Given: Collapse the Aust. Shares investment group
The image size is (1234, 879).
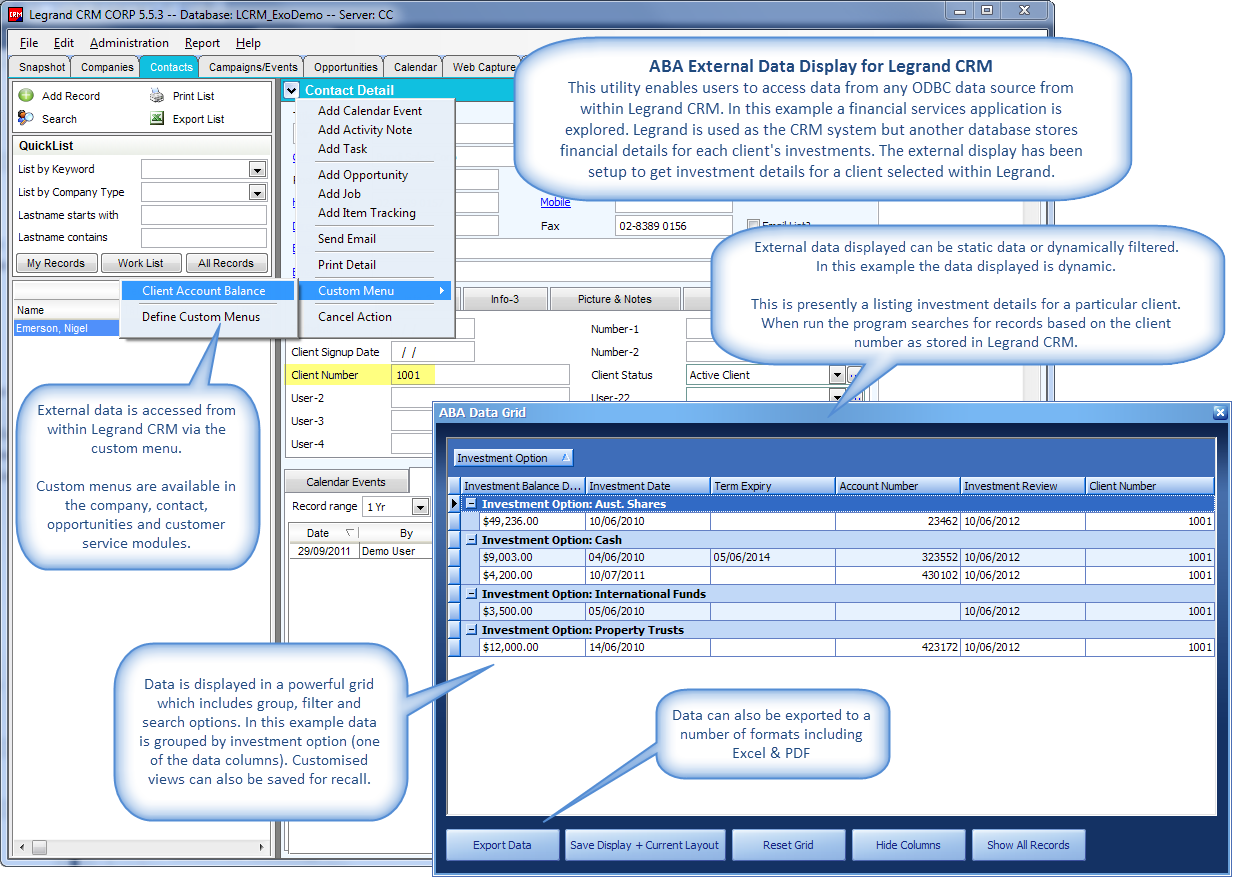Looking at the screenshot, I should pyautogui.click(x=471, y=504).
